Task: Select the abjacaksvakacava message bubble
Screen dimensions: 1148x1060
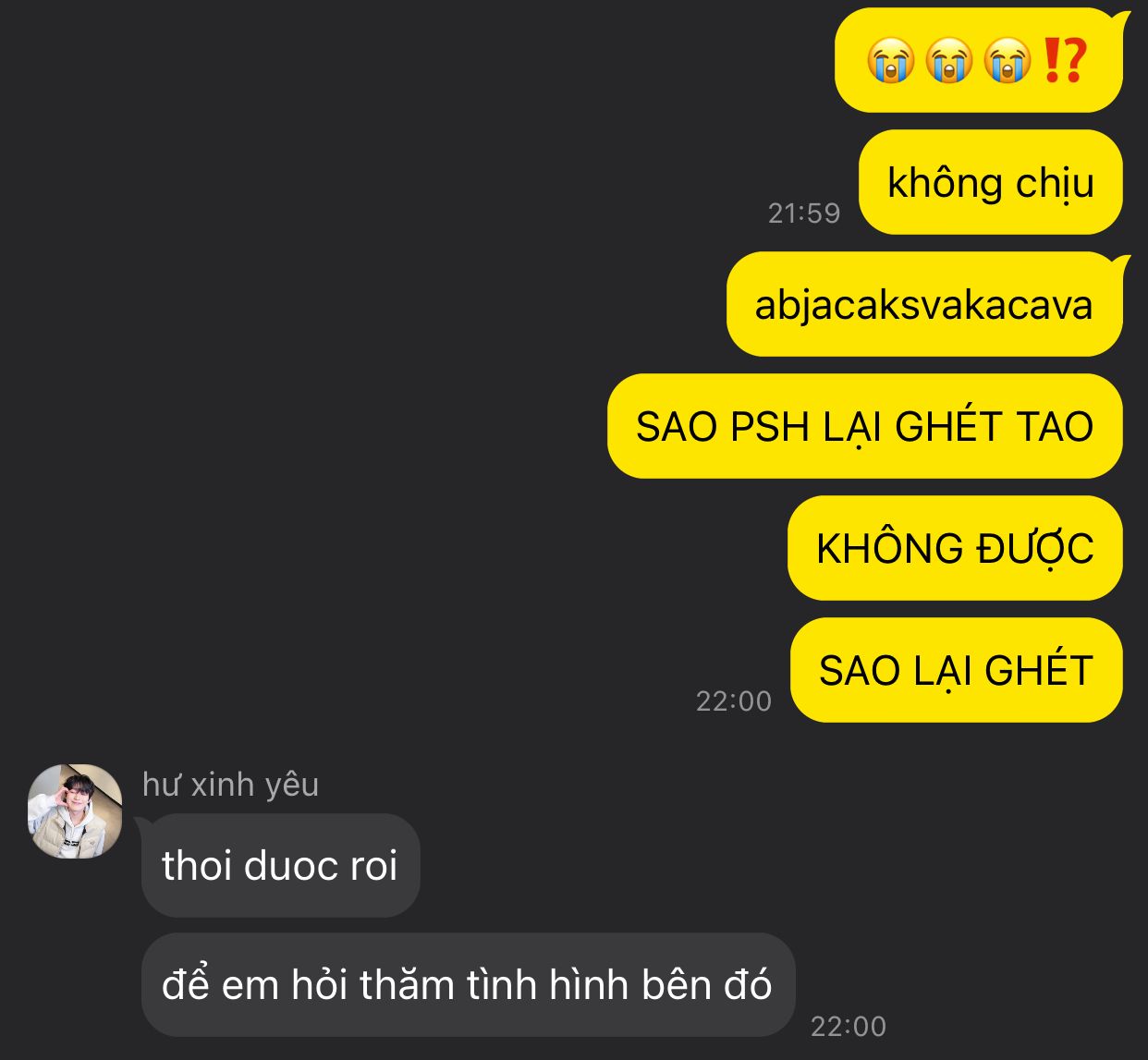Action: tap(924, 304)
